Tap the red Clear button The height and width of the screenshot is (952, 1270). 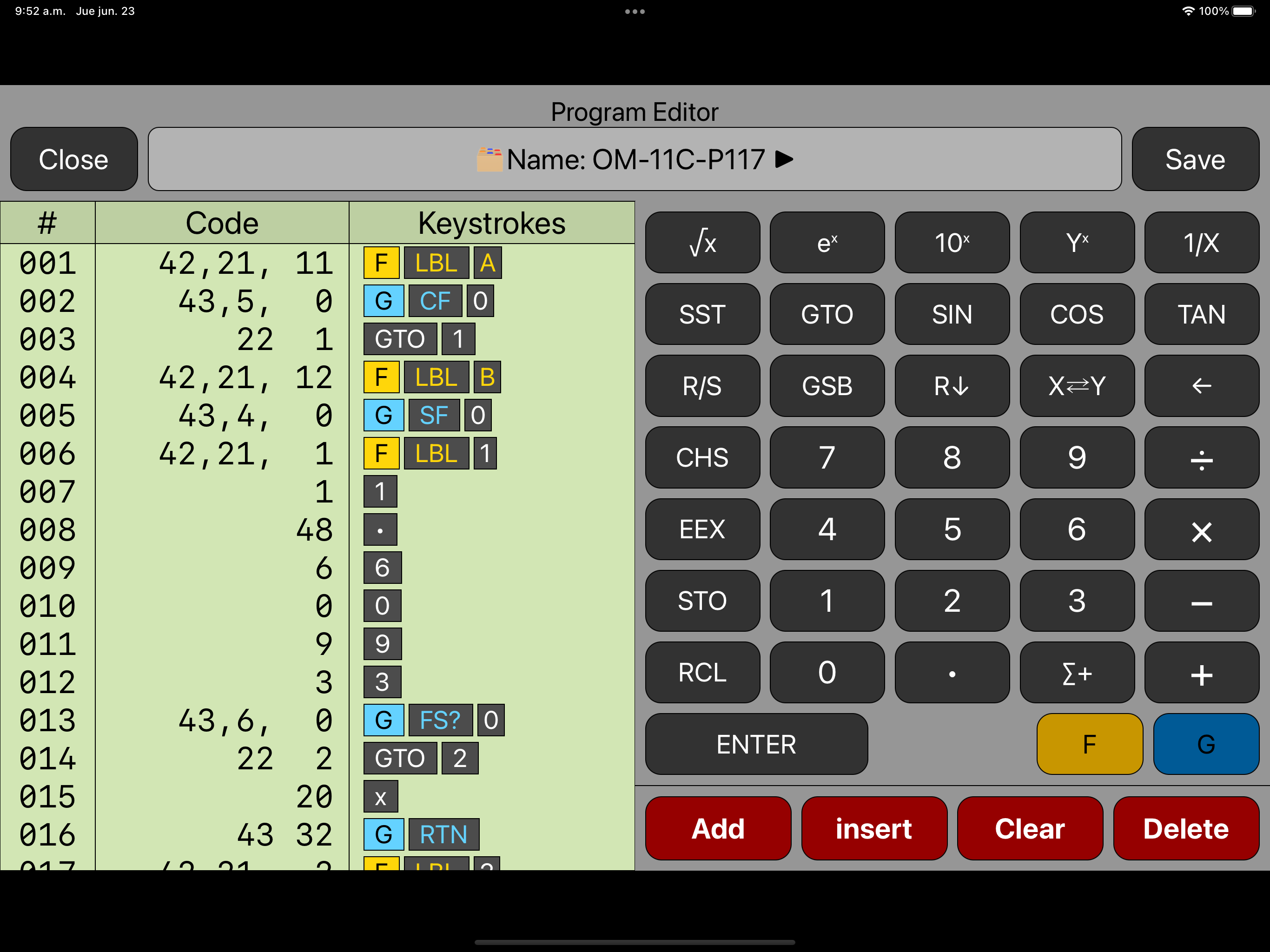tap(1030, 828)
